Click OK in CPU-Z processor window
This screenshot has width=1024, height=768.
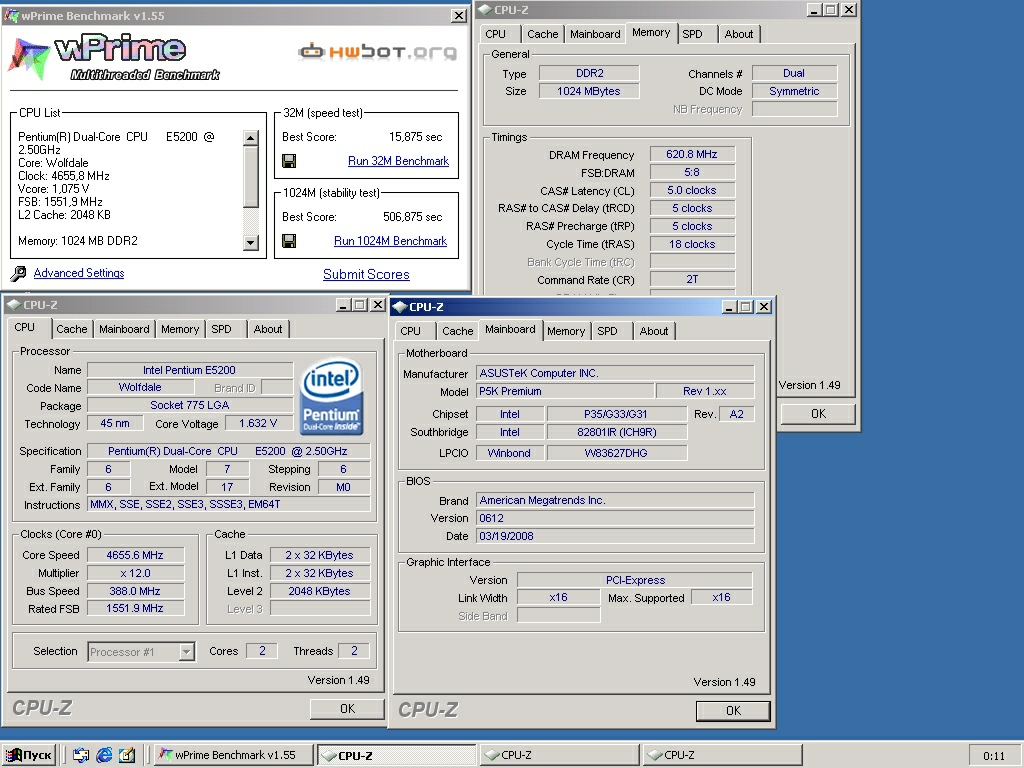coord(347,709)
